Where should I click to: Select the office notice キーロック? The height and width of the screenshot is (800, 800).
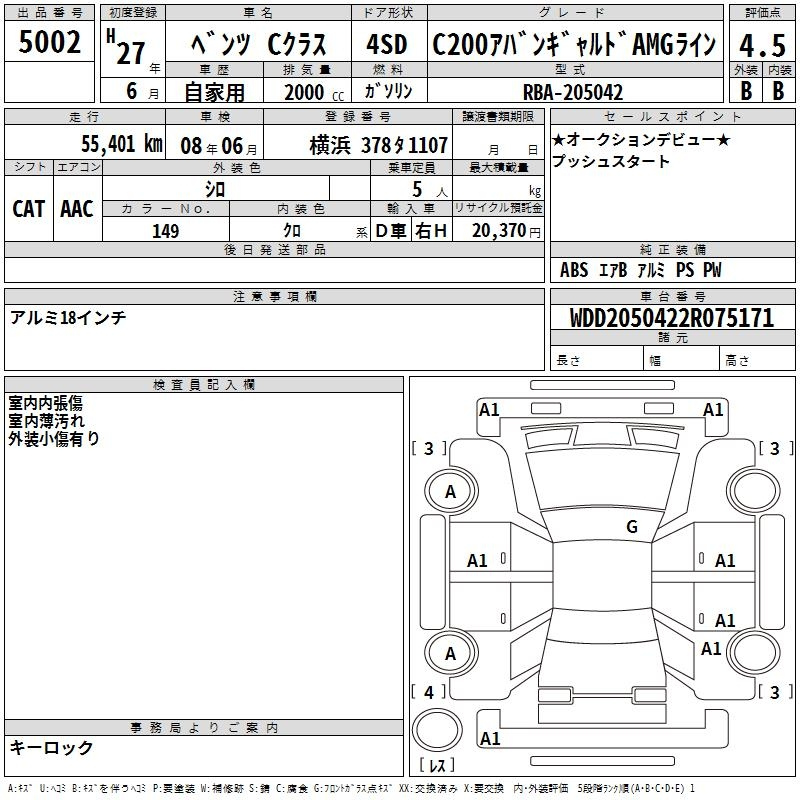click(x=51, y=748)
